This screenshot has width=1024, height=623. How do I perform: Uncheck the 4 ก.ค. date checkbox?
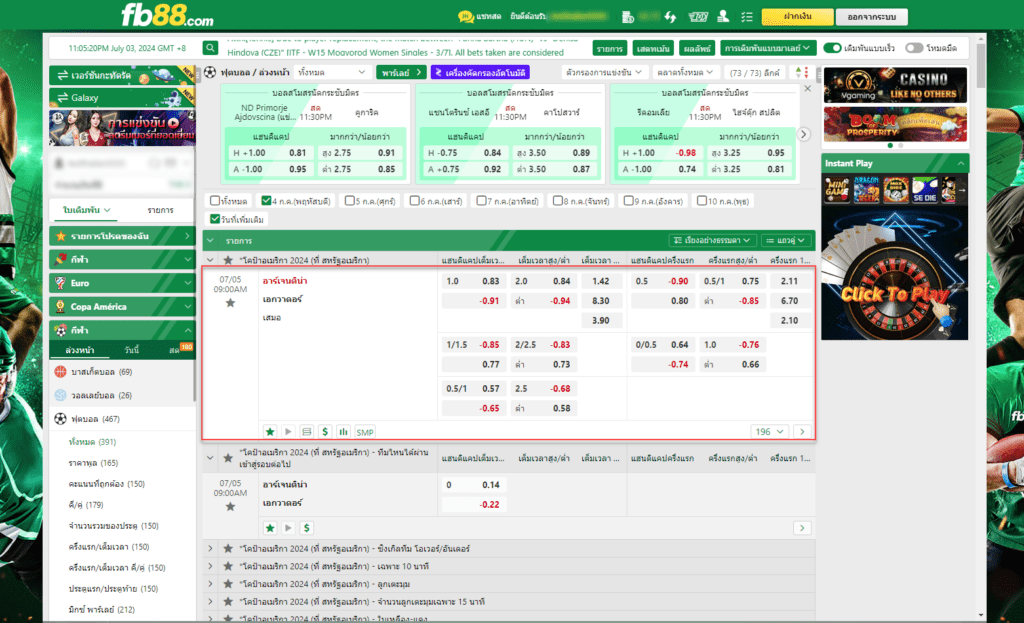(266, 200)
